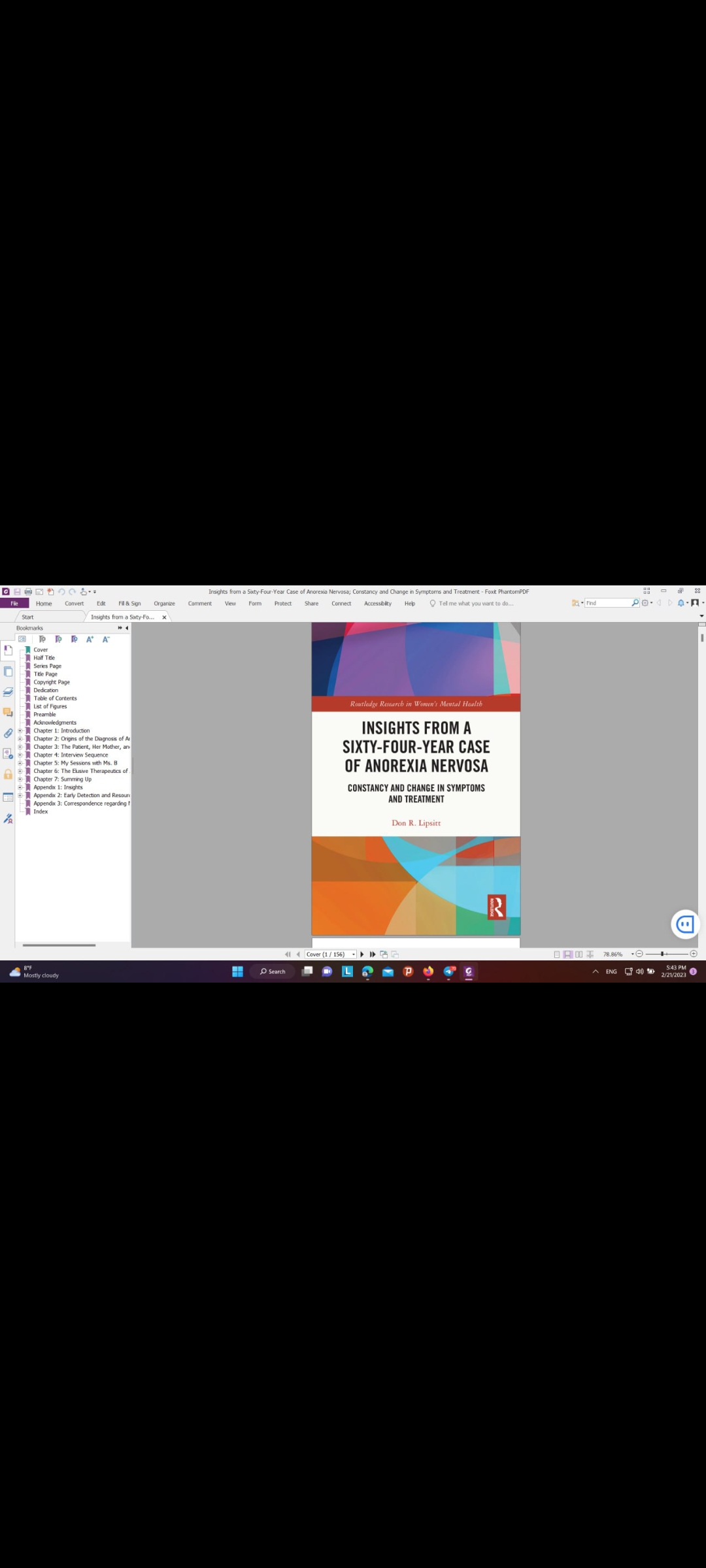Image resolution: width=706 pixels, height=1568 pixels.
Task: Open the Pages thumbnails panel icon
Action: coord(8,672)
